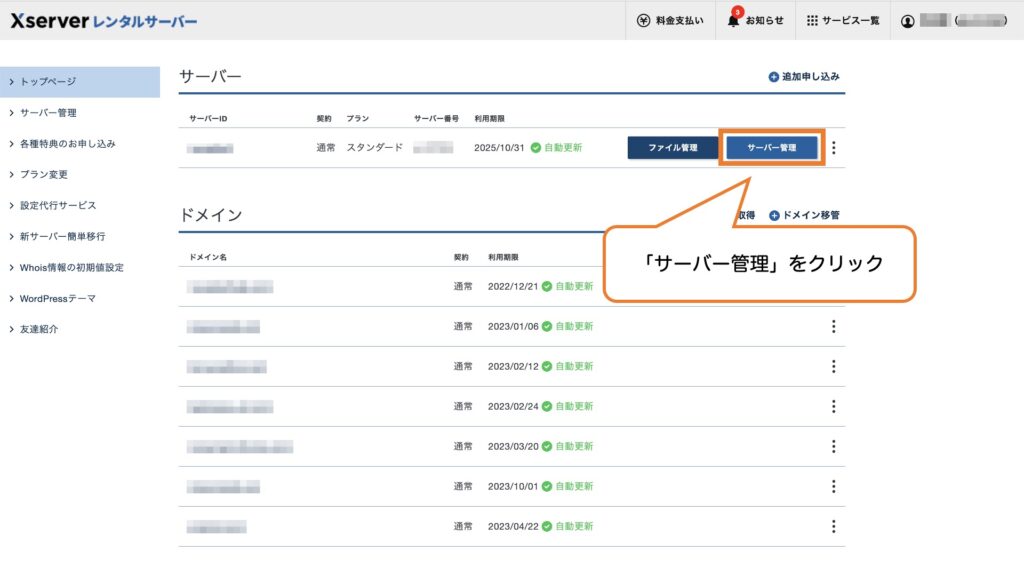Click the kebab menu icon beside サーバー管理 button
The height and width of the screenshot is (576, 1024).
[833, 146]
